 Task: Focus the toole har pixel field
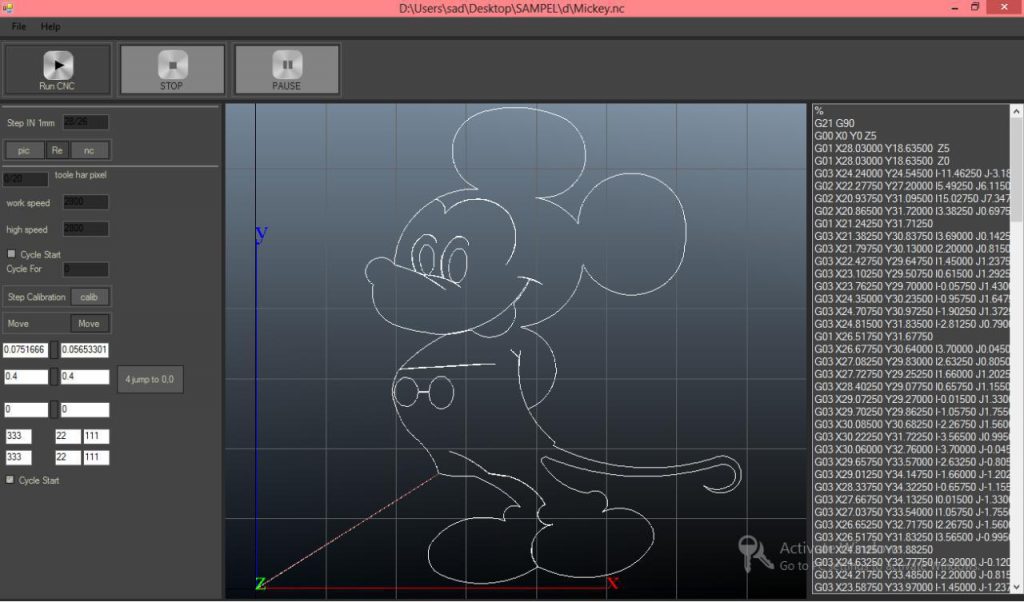[x=25, y=179]
